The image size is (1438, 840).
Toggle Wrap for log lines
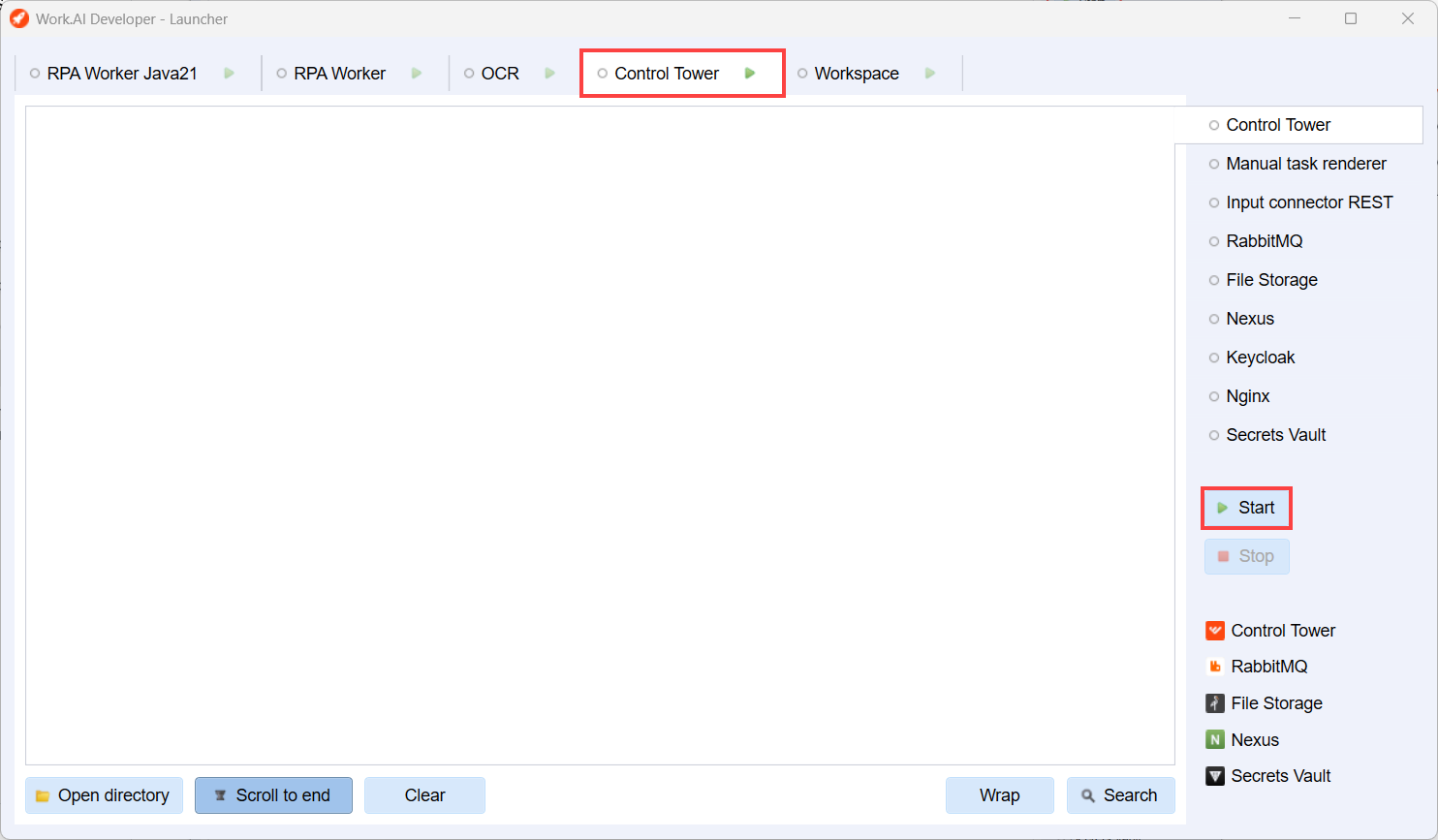pos(999,795)
